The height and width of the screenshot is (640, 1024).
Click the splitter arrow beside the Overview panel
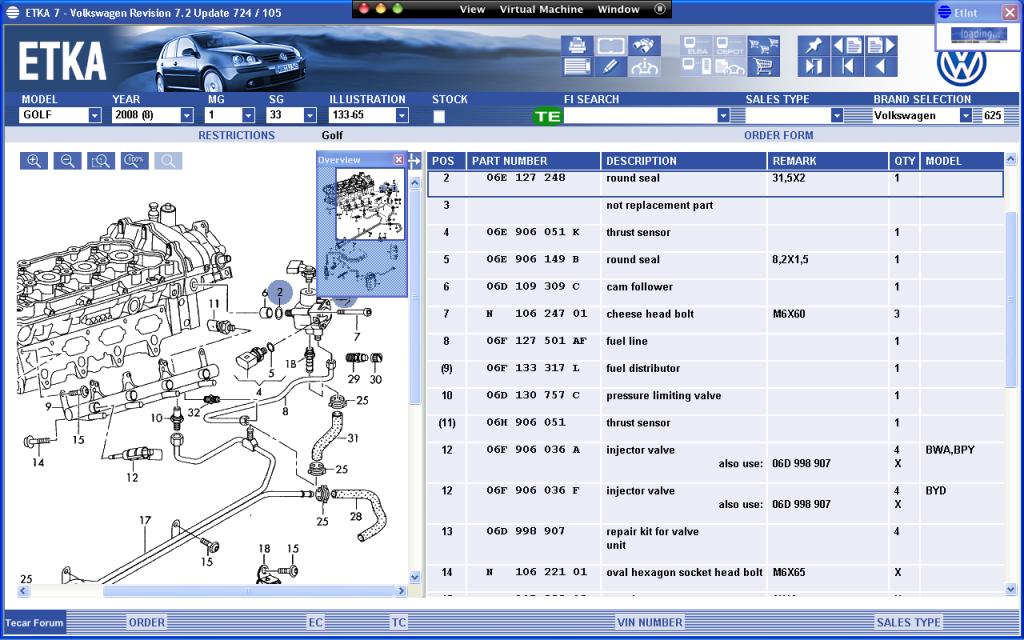[415, 161]
